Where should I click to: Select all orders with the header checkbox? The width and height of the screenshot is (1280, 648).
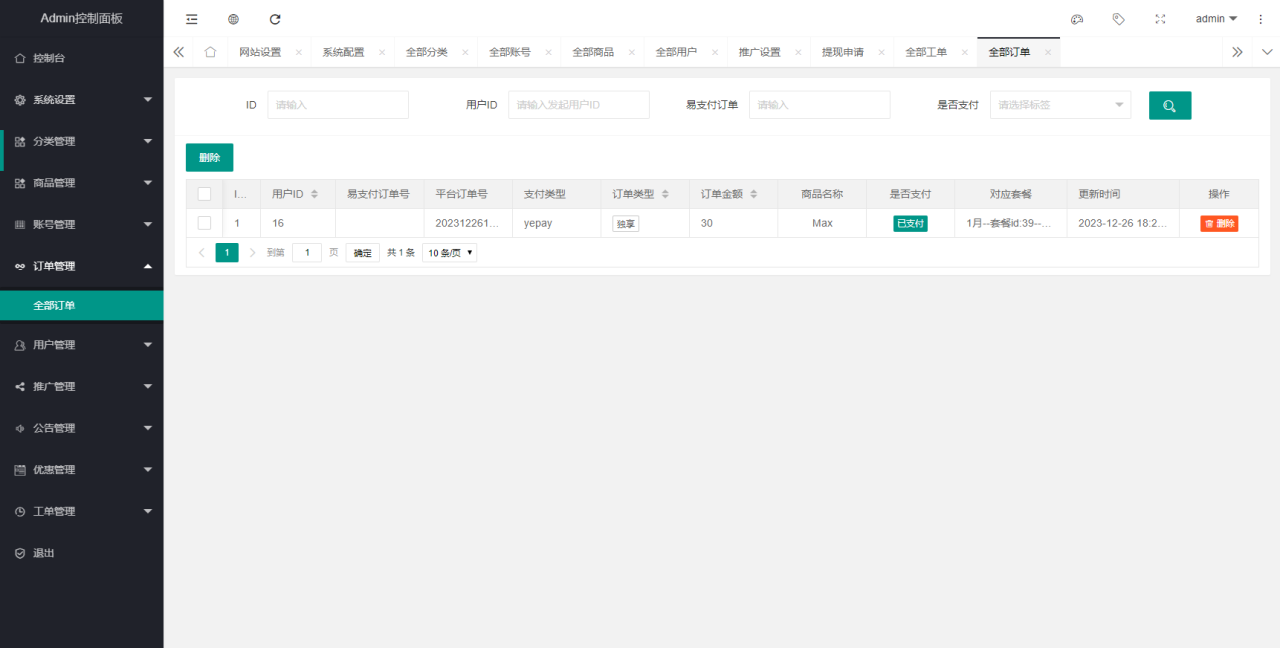coord(204,193)
